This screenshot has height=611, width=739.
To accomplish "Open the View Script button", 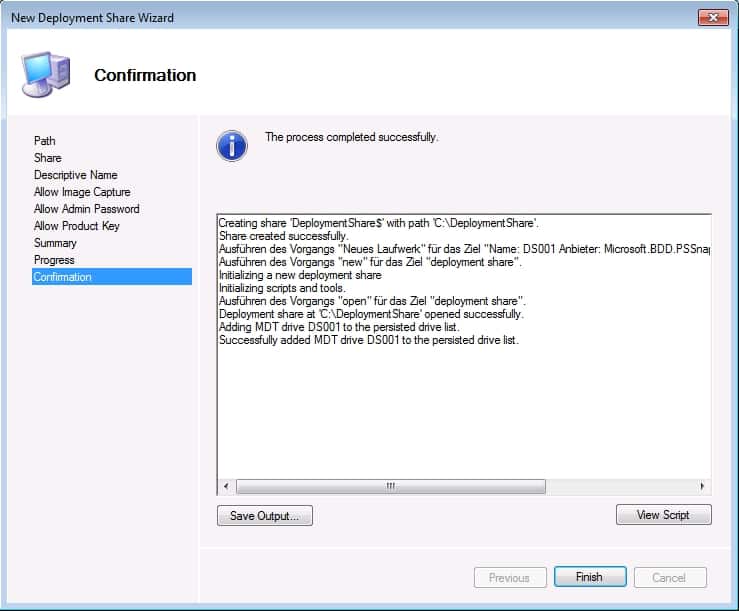I will coord(663,515).
